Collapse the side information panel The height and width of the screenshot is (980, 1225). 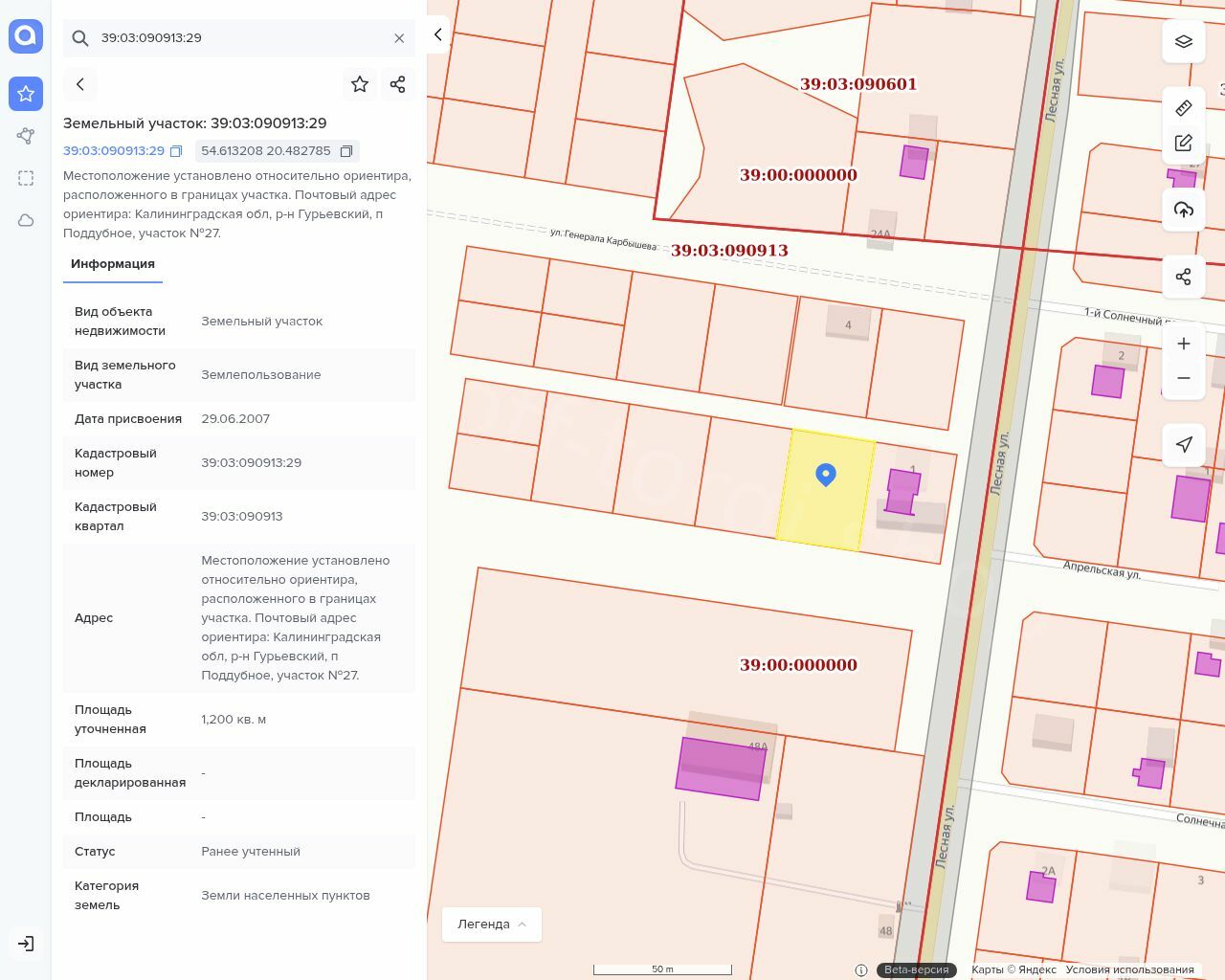pos(438,34)
